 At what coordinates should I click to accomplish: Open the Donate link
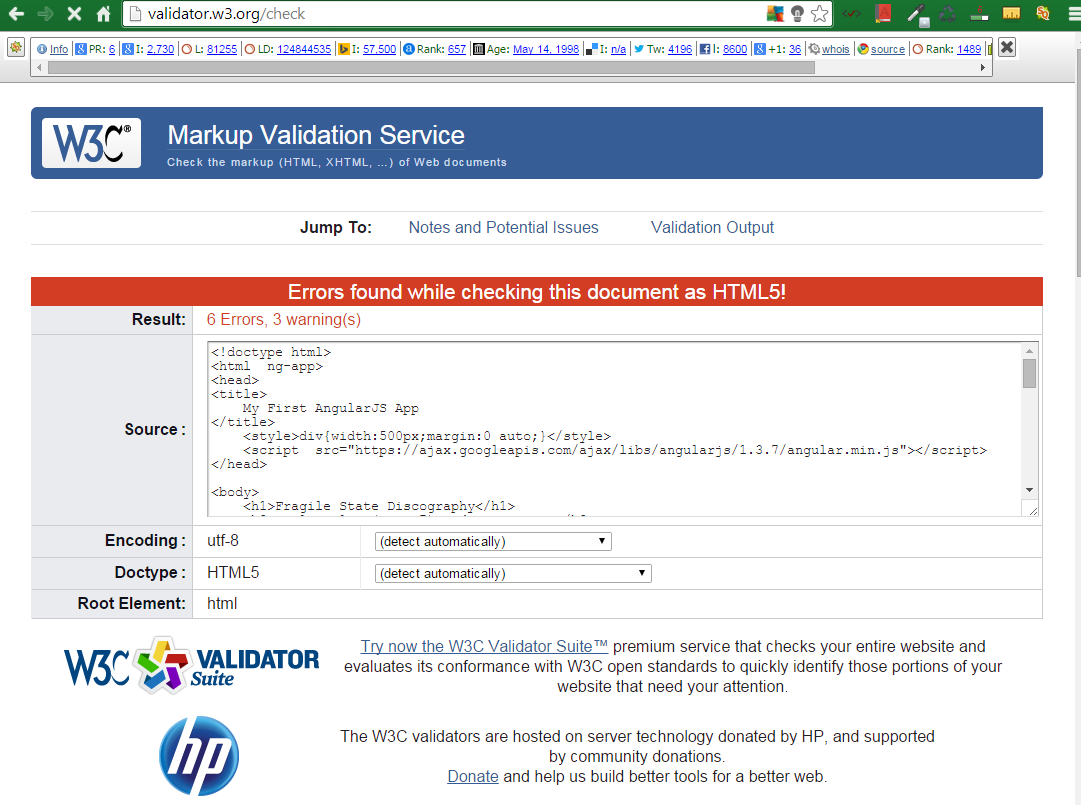pos(473,777)
